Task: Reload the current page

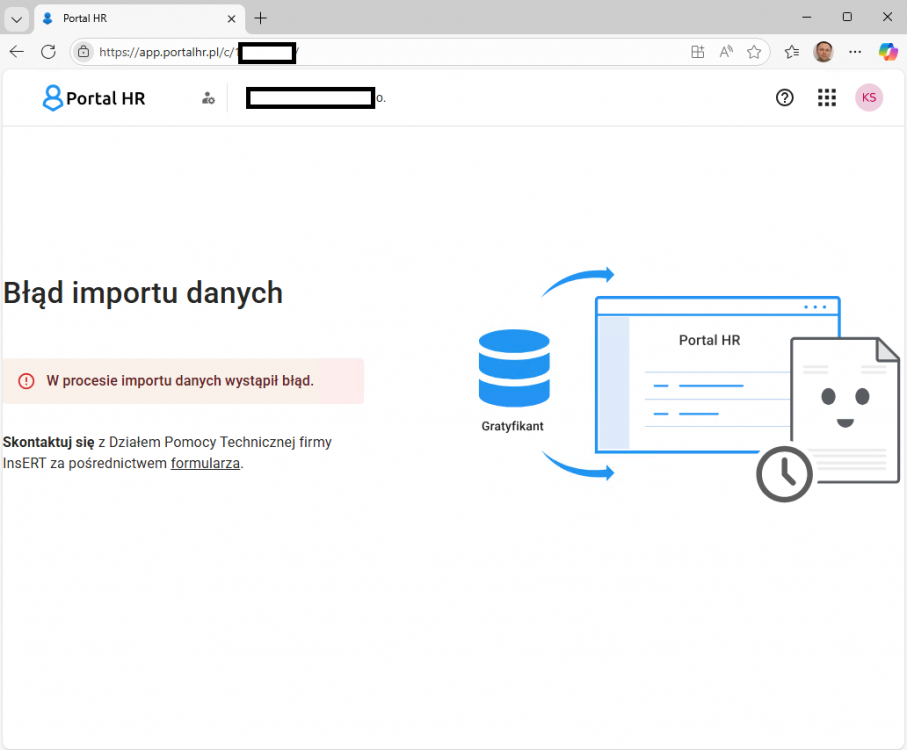Action: click(49, 52)
